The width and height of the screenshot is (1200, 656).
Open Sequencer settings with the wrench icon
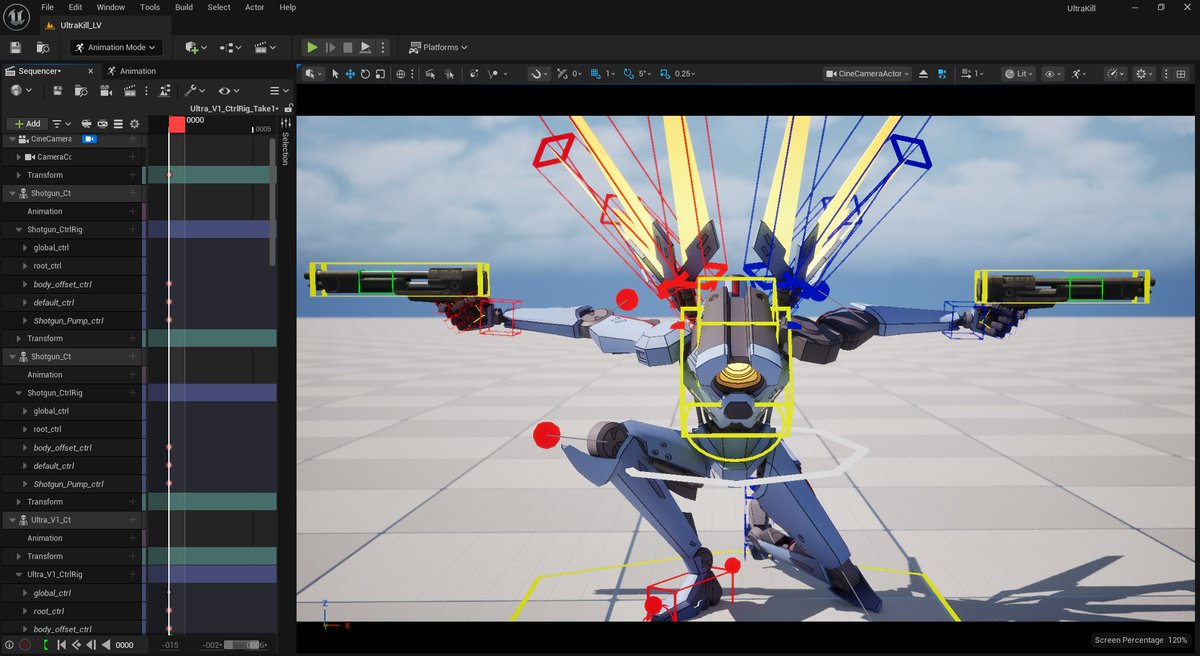click(190, 91)
